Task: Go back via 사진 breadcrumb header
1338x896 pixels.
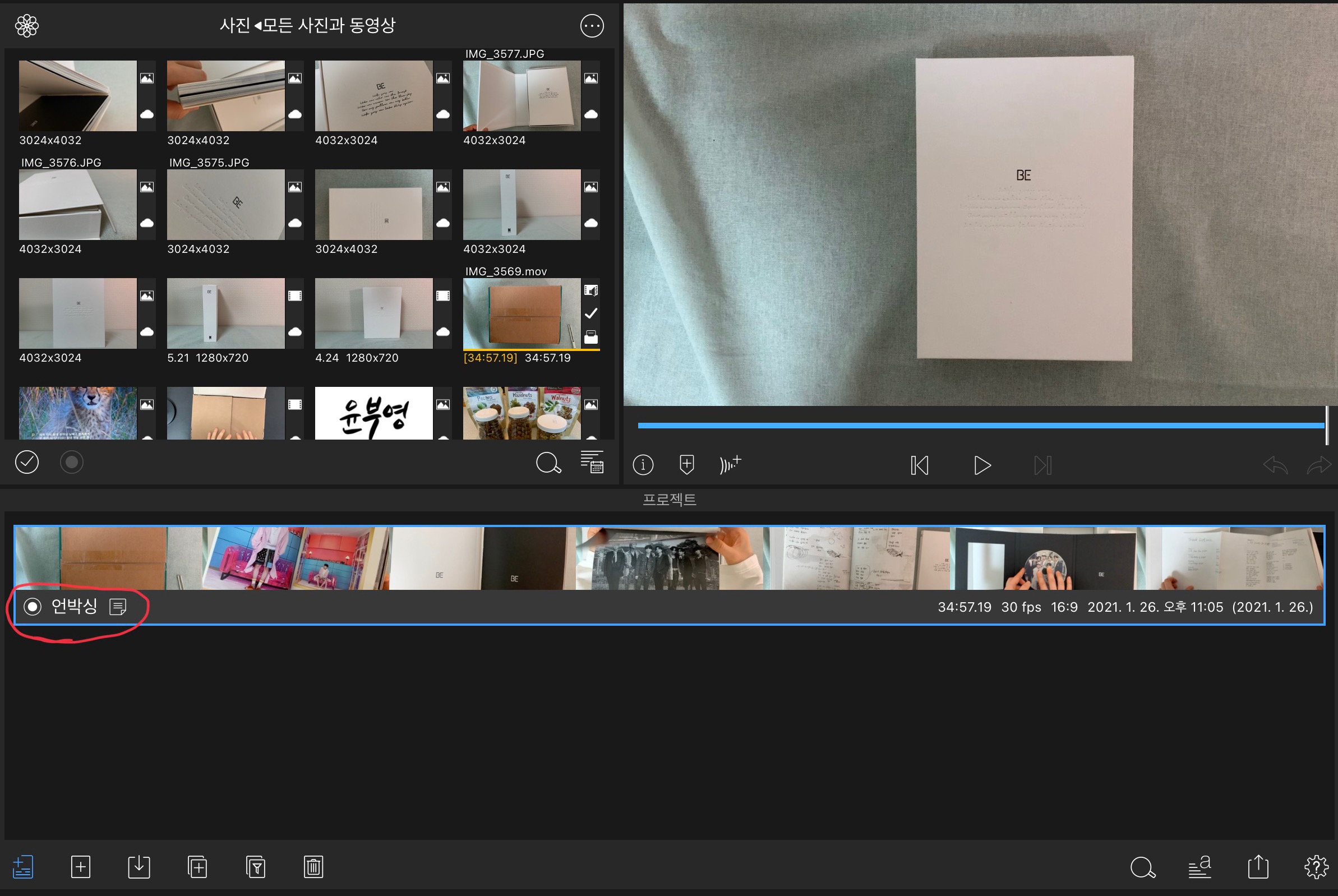Action: (235, 26)
